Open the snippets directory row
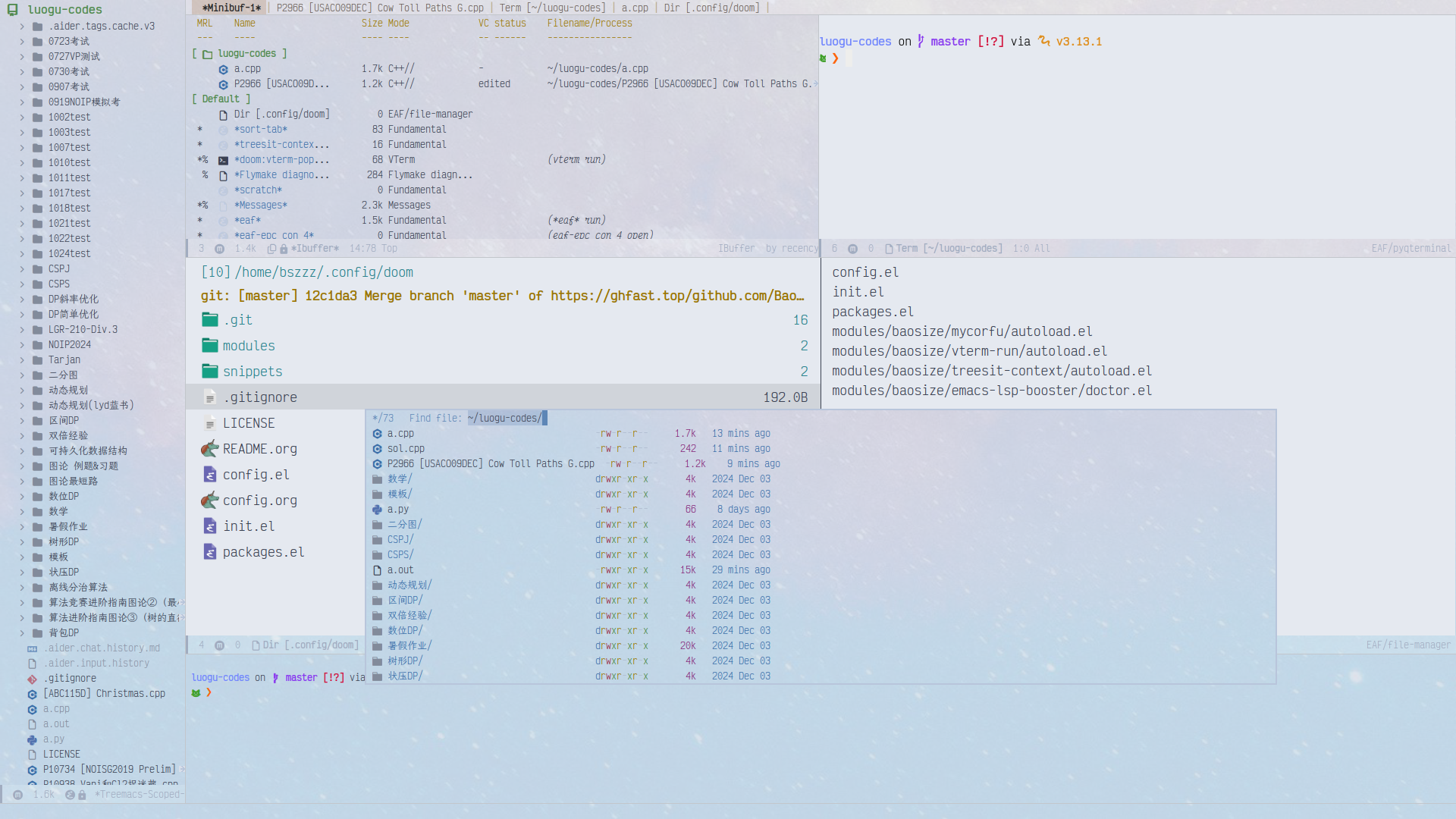 [253, 372]
